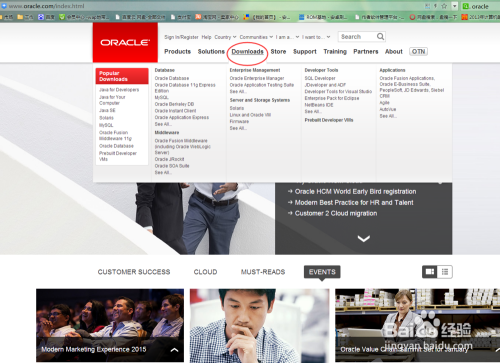Viewport: 500px width, 363px height.
Task: Click the down chevron in the dark banner
Action: [363, 238]
